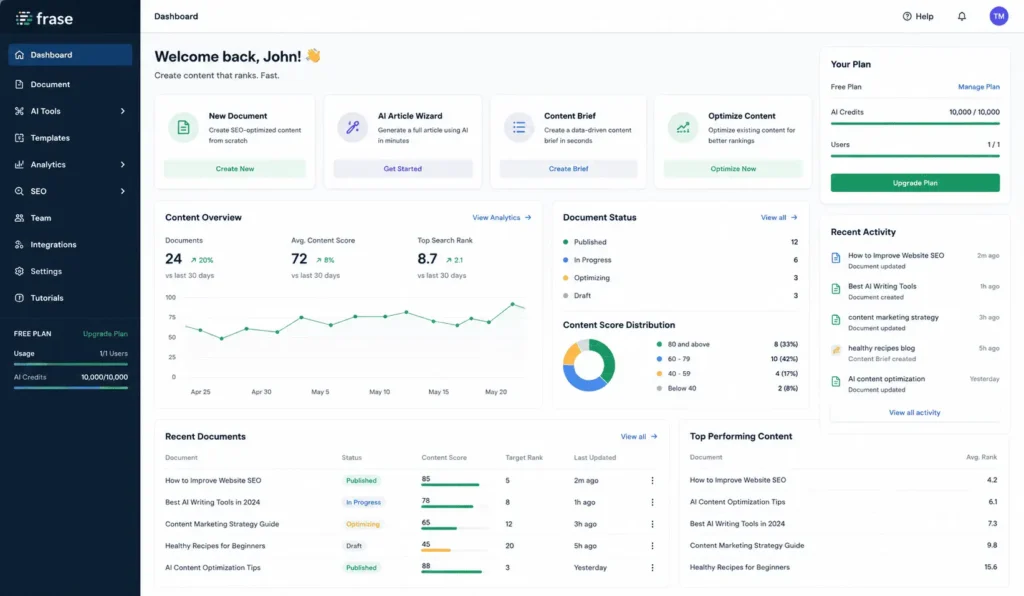
Task: Click the Content Score Distribution donut chart
Action: tap(588, 365)
